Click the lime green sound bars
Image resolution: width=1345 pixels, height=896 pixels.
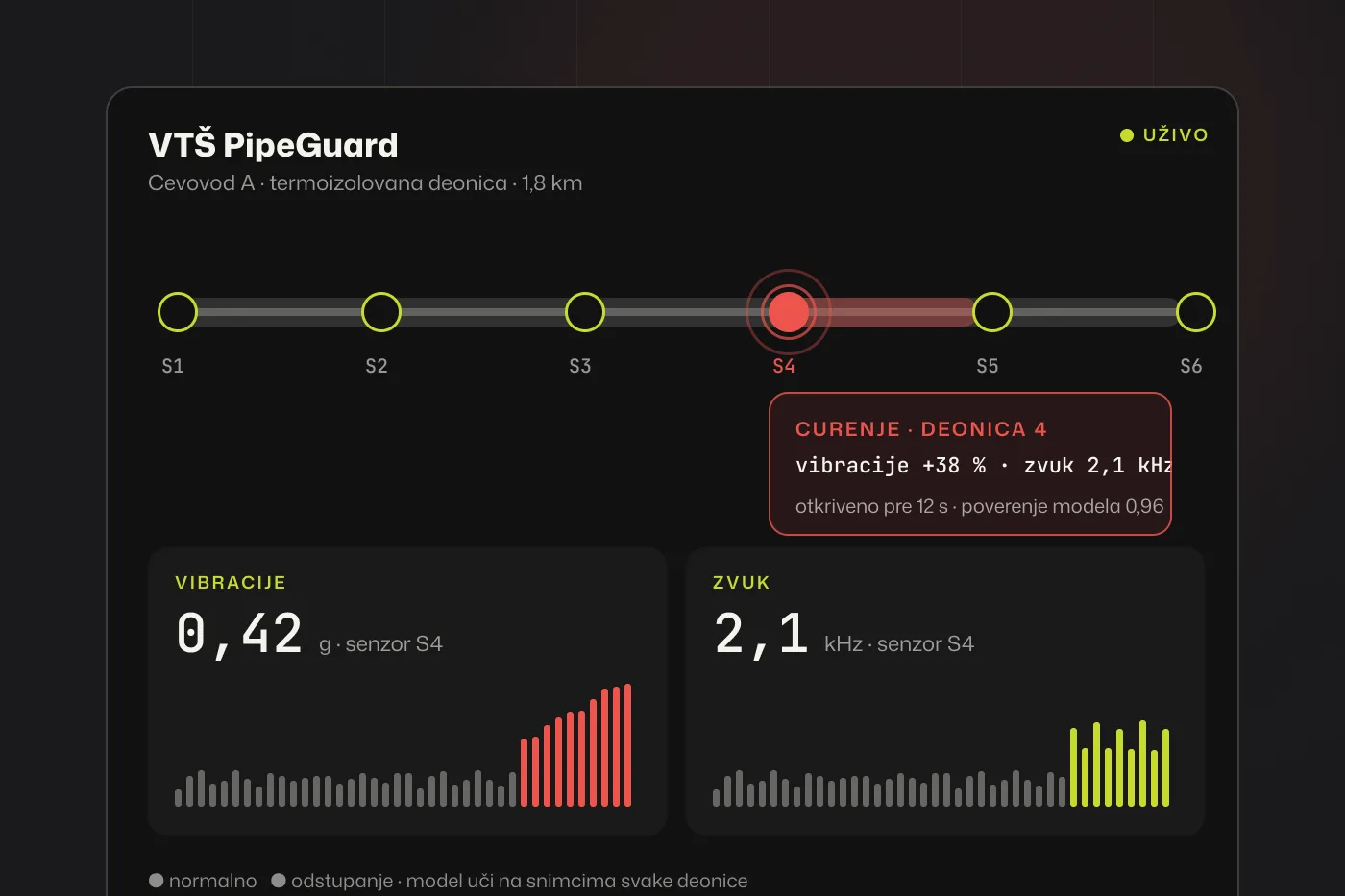click(1119, 763)
